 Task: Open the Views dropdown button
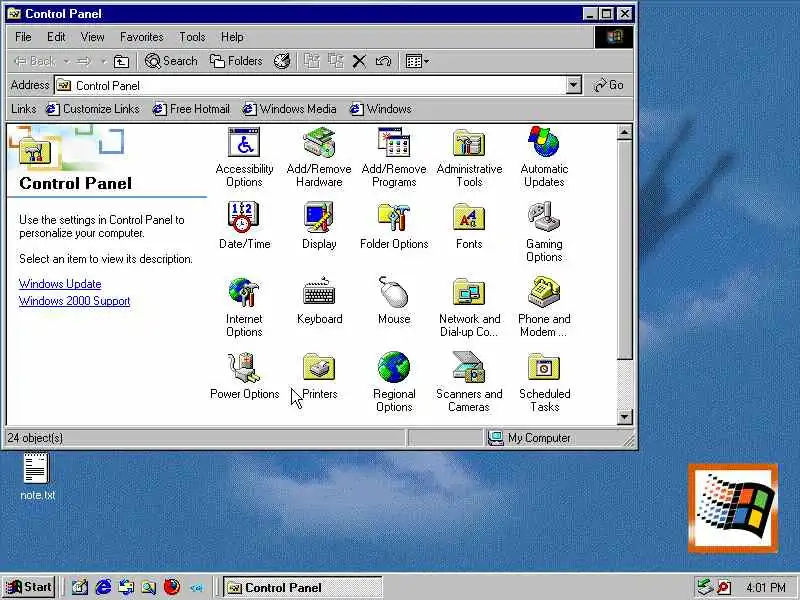417,61
